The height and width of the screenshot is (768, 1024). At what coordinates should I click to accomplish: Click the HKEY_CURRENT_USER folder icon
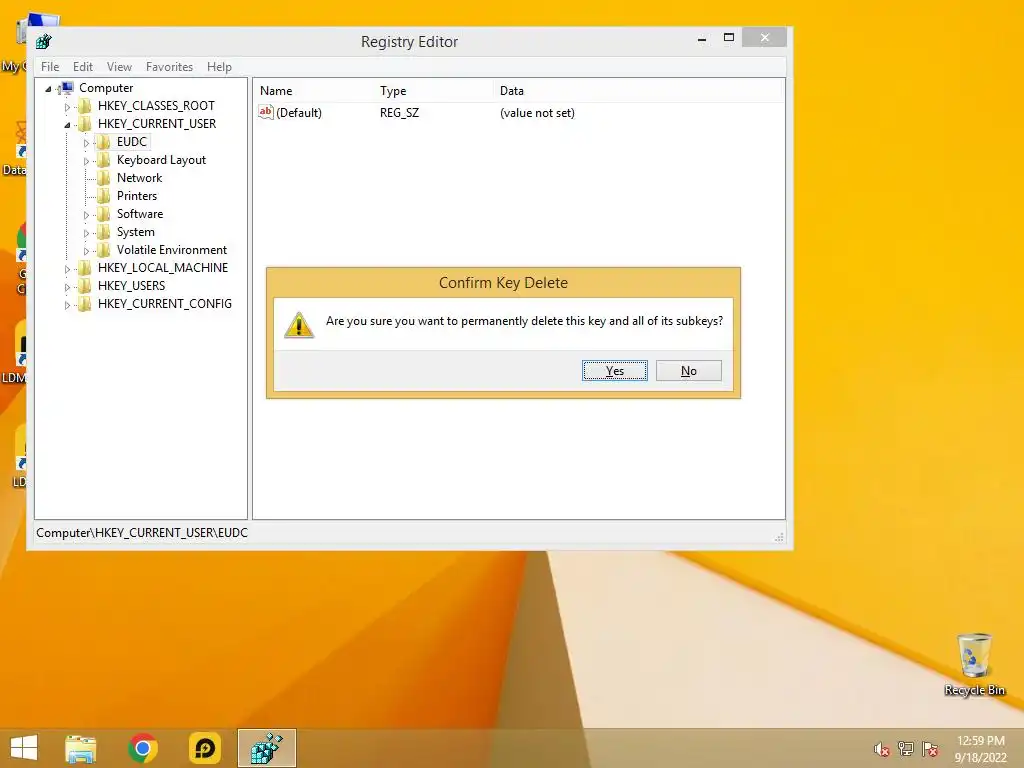pyautogui.click(x=84, y=124)
